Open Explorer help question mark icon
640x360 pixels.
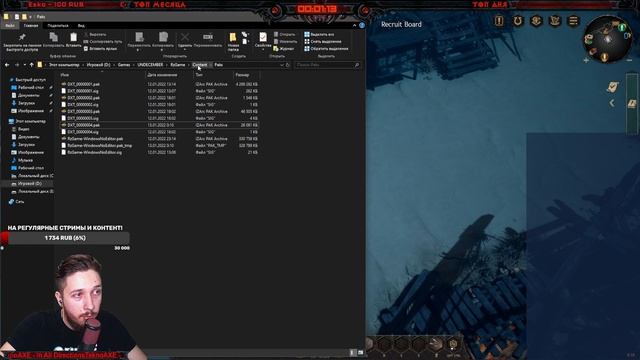point(362,25)
